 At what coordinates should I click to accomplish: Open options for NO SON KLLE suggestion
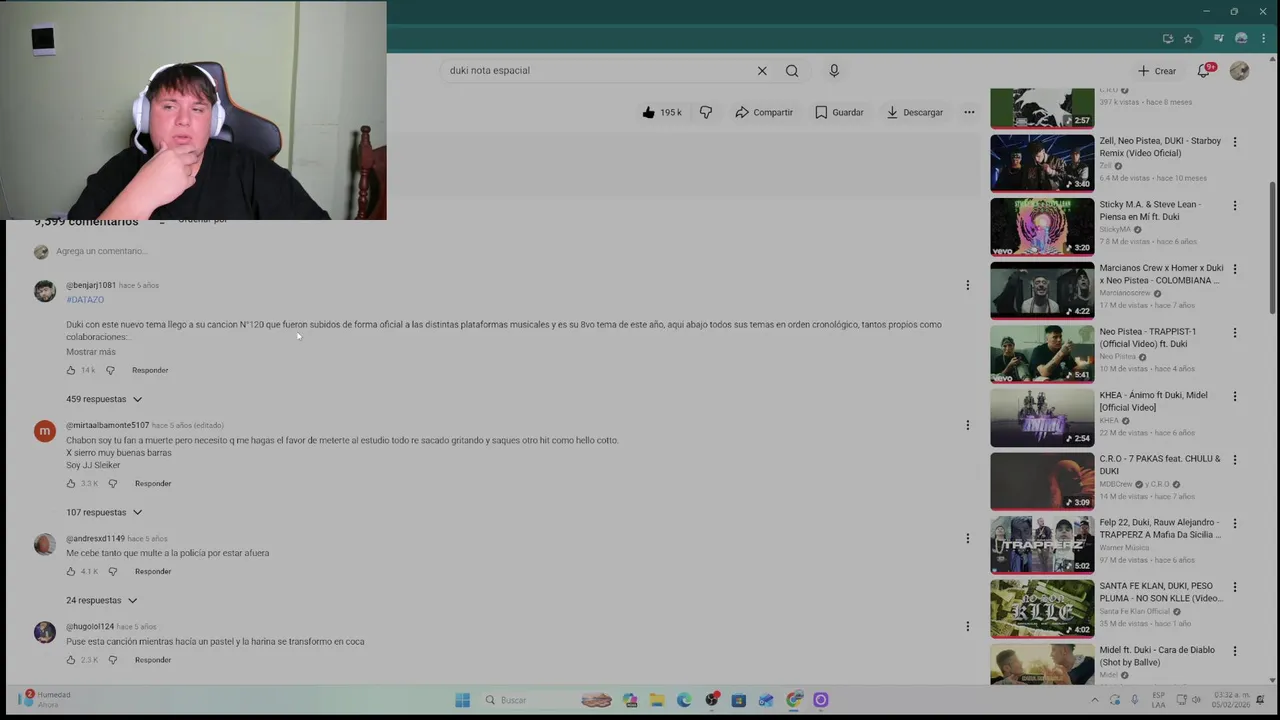click(1235, 587)
